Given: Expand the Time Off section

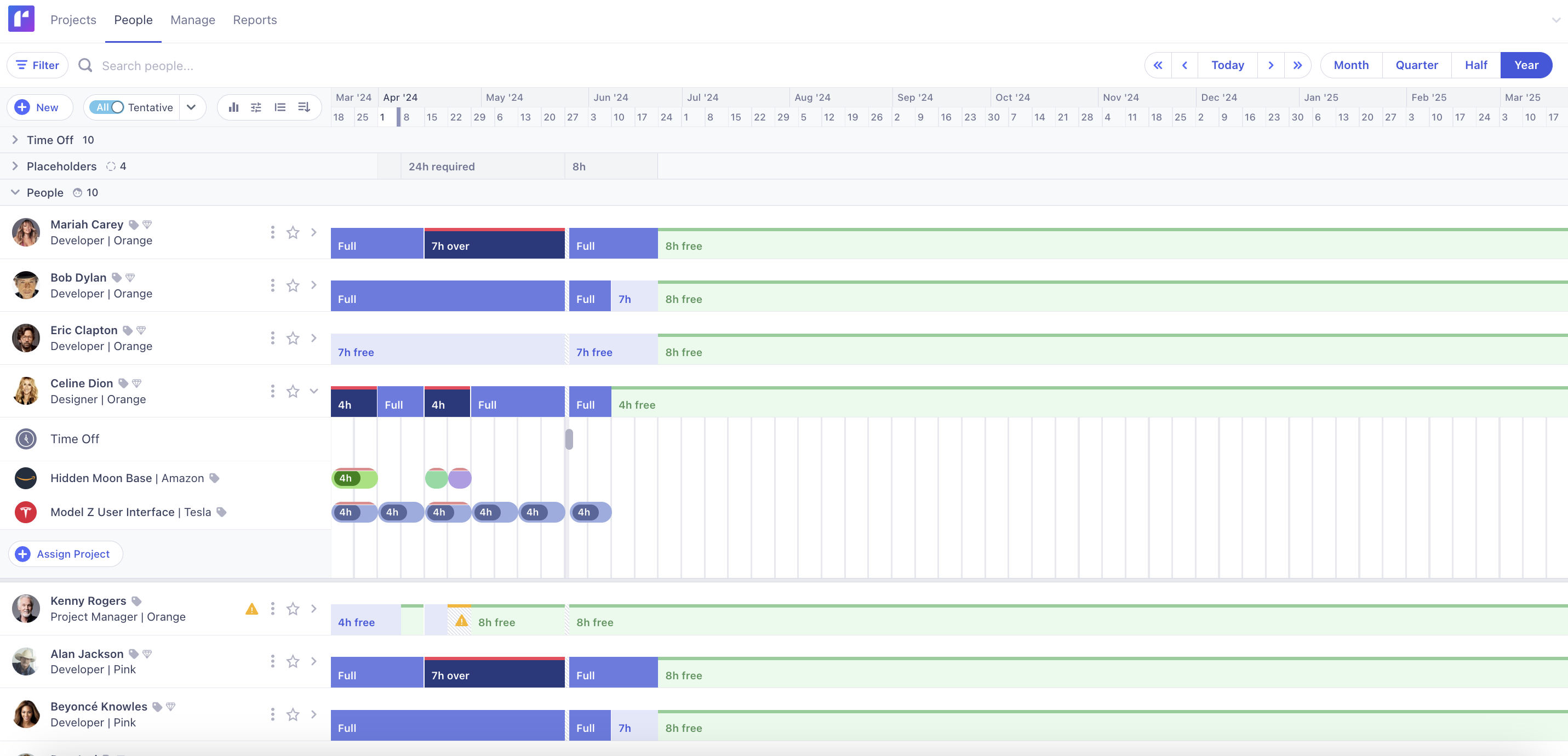Looking at the screenshot, I should (15, 139).
